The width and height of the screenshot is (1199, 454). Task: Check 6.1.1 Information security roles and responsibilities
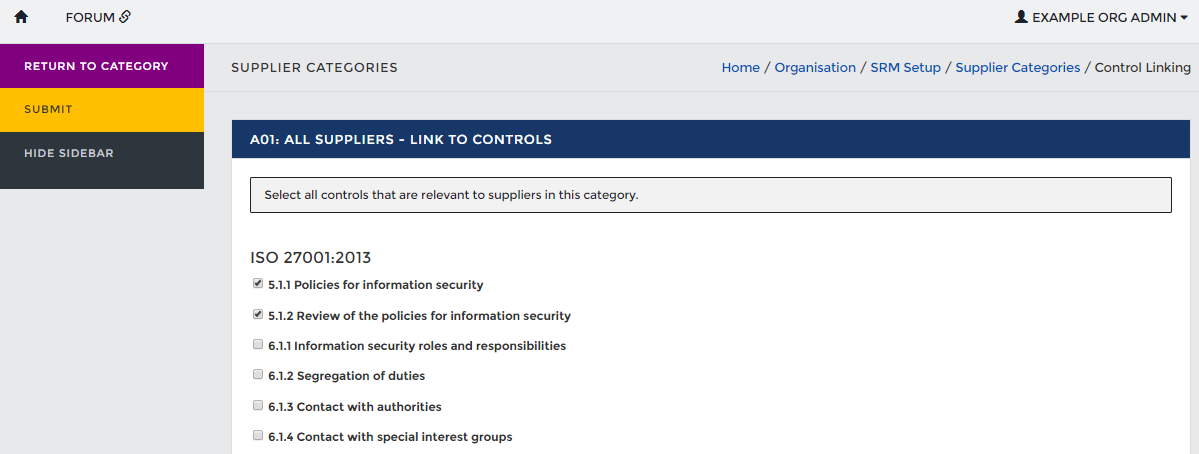[258, 345]
